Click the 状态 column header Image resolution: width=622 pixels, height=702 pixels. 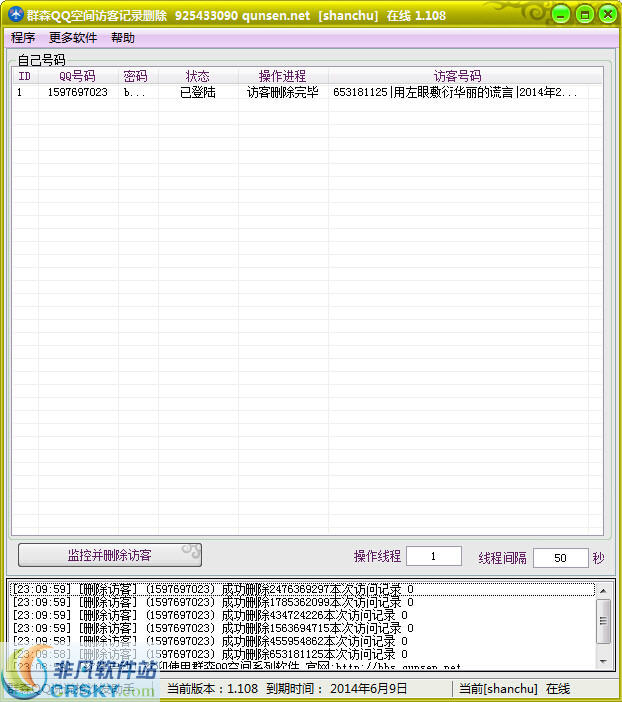pyautogui.click(x=198, y=76)
